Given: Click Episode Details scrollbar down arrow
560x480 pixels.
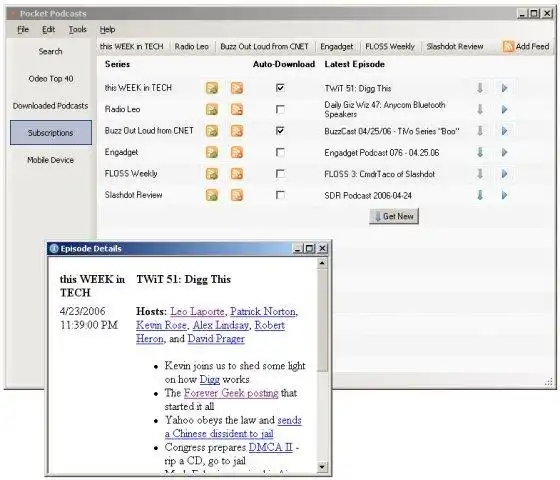Looking at the screenshot, I should click(x=322, y=466).
